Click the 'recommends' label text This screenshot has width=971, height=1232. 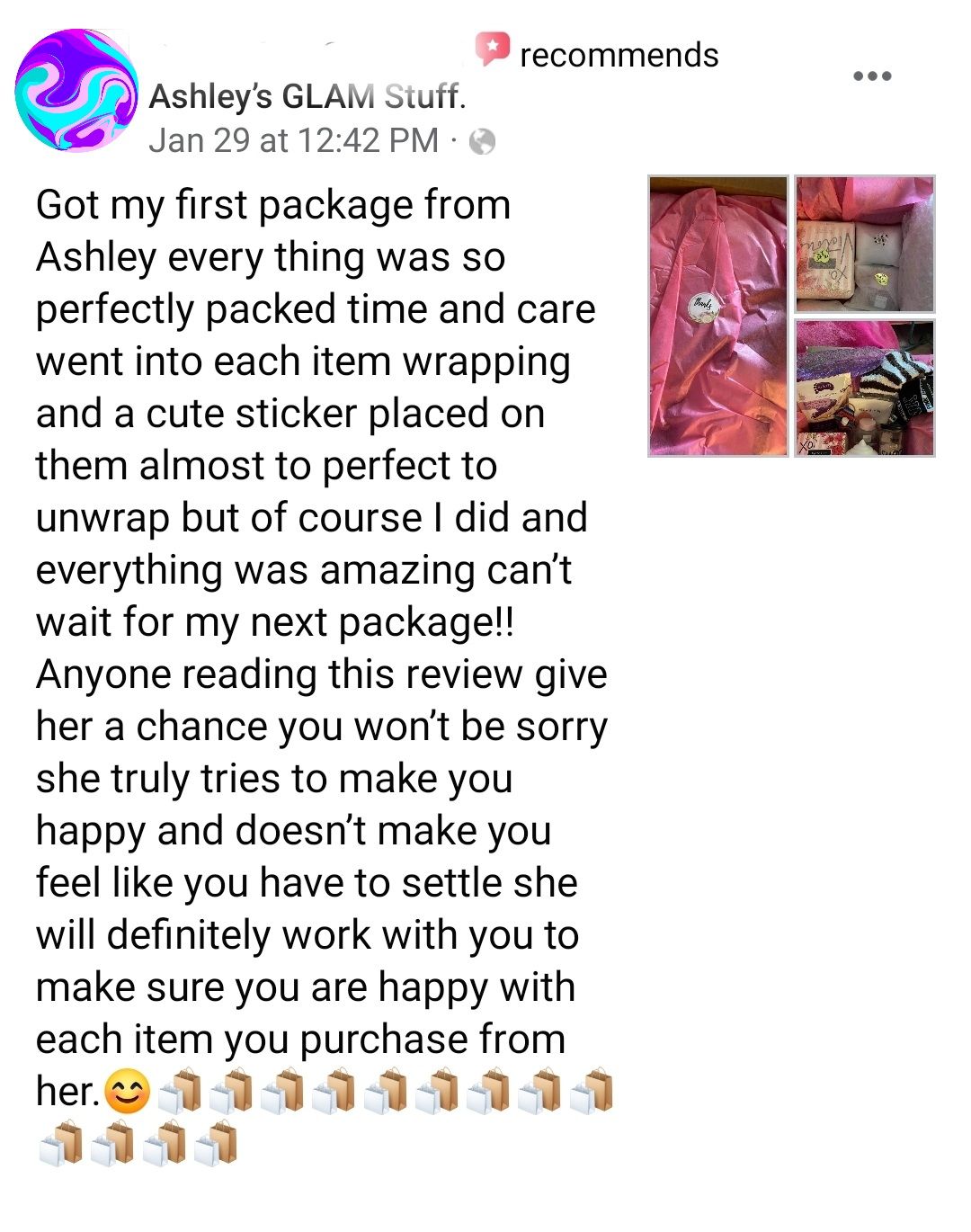click(x=619, y=55)
